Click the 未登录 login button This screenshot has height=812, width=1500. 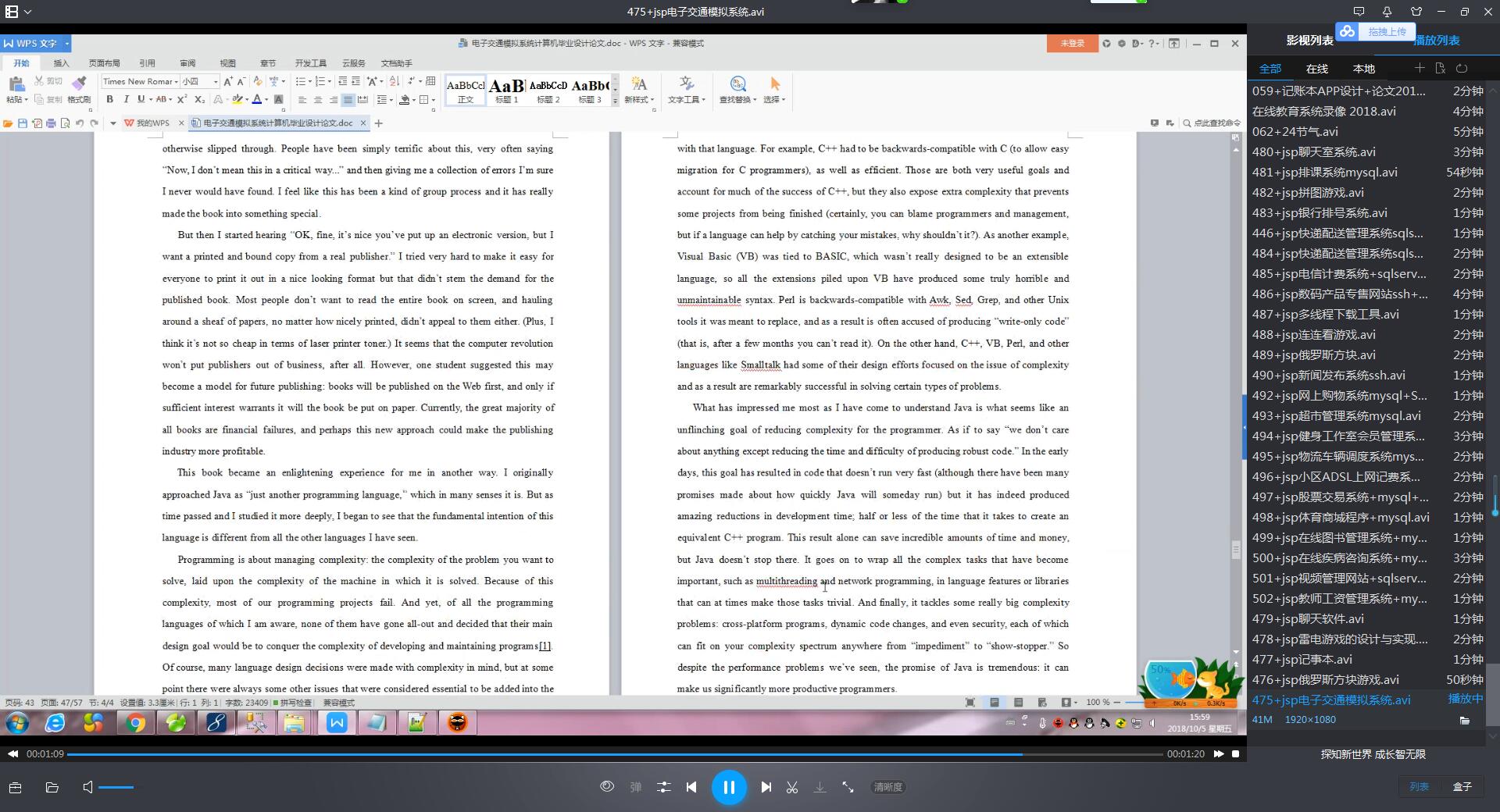1072,44
